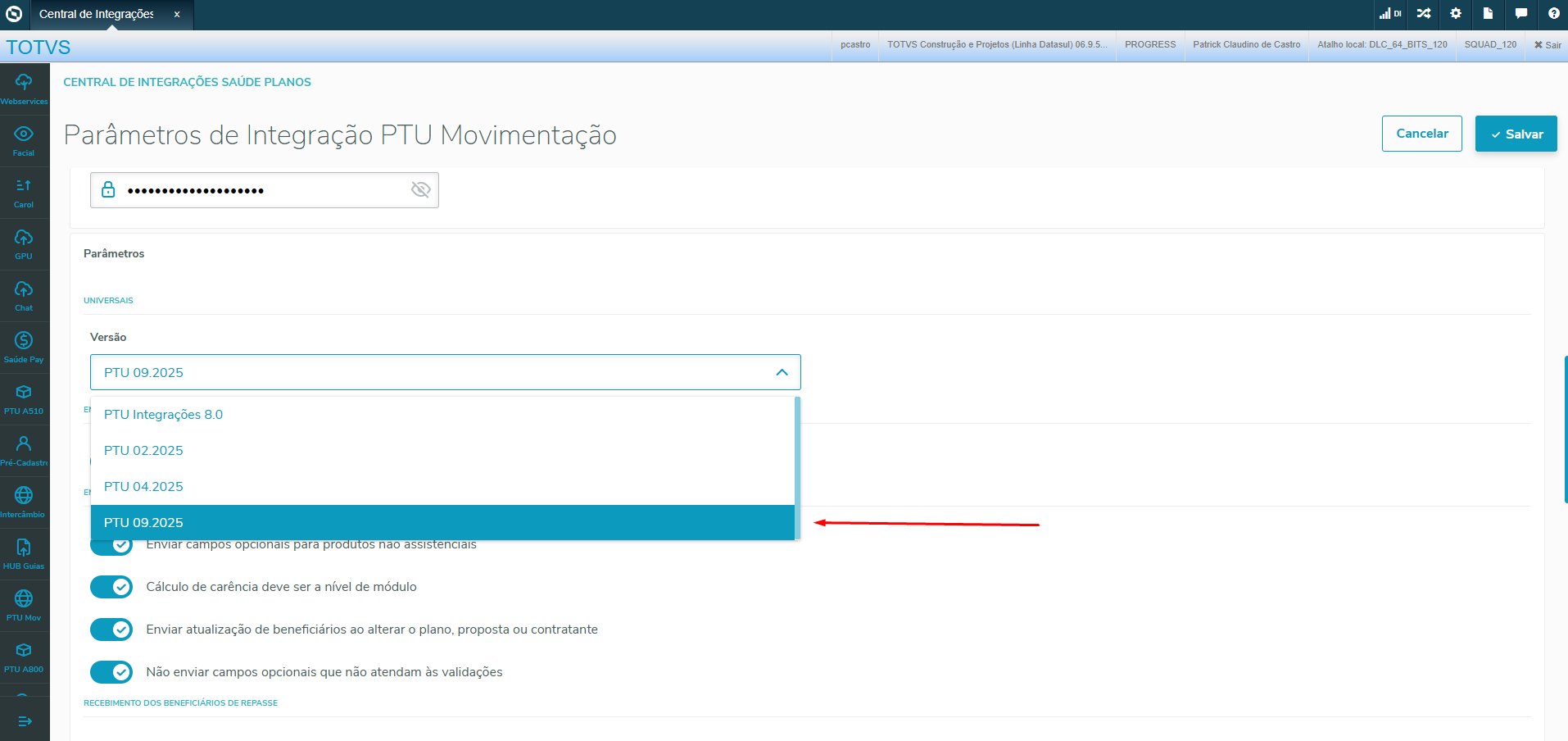
Task: Open HUB Guias in the sidebar
Action: click(x=24, y=554)
